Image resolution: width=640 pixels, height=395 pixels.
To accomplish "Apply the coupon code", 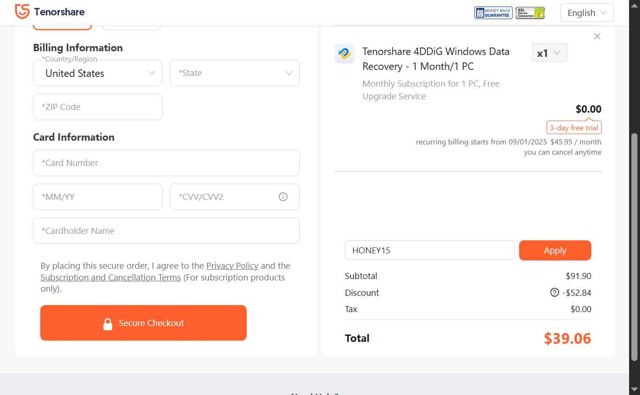I will (555, 250).
